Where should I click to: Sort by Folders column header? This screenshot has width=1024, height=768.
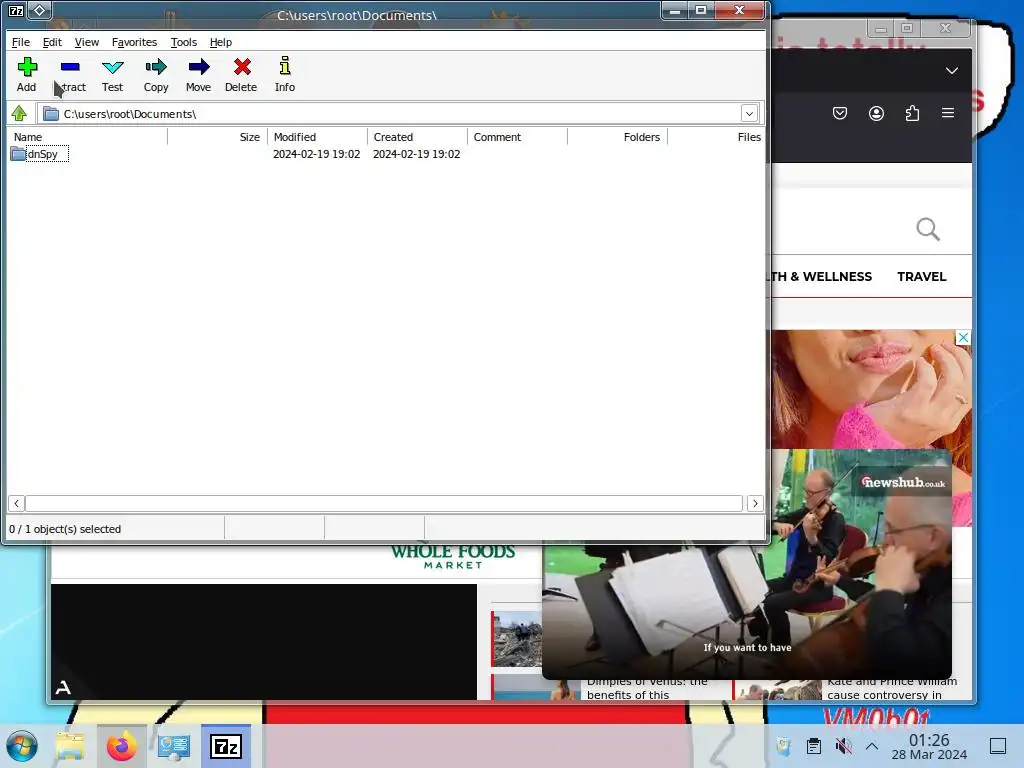click(x=617, y=137)
